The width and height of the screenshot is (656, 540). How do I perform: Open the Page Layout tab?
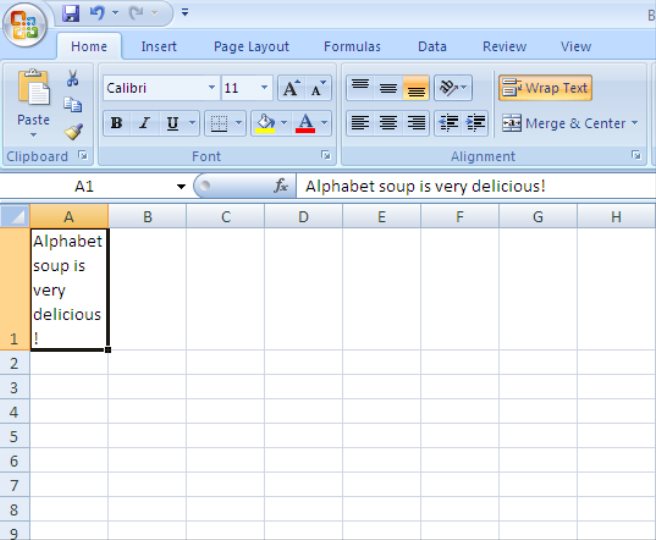(x=251, y=46)
